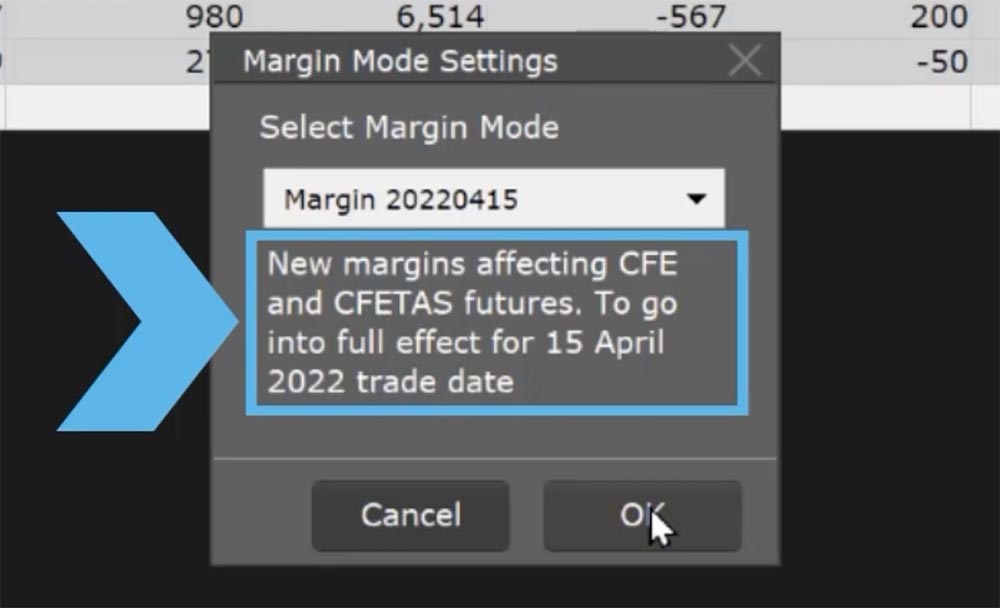Select the table cell showing -50
The width and height of the screenshot is (1000, 608).
coord(941,62)
